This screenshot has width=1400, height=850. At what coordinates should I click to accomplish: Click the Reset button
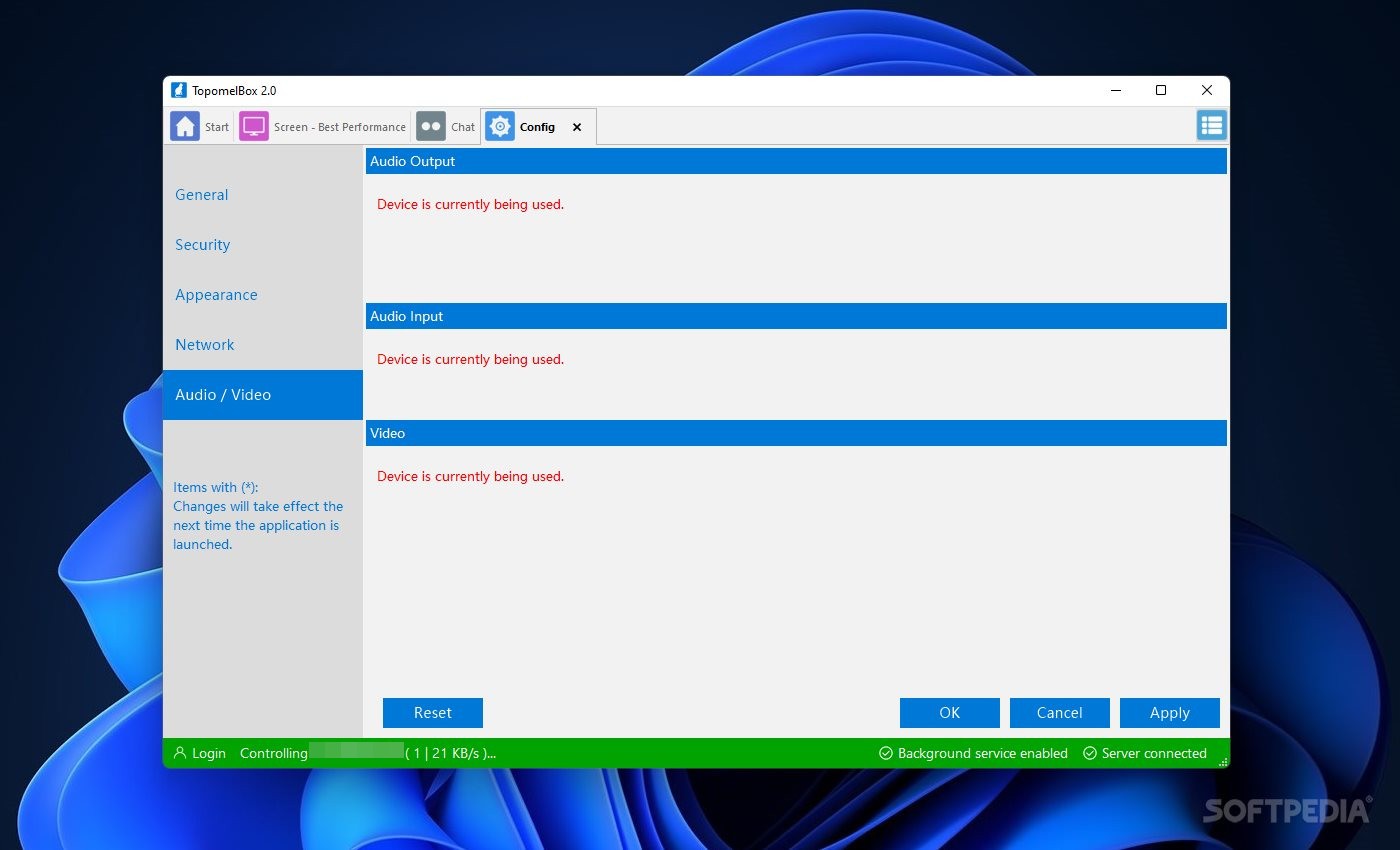click(x=433, y=713)
